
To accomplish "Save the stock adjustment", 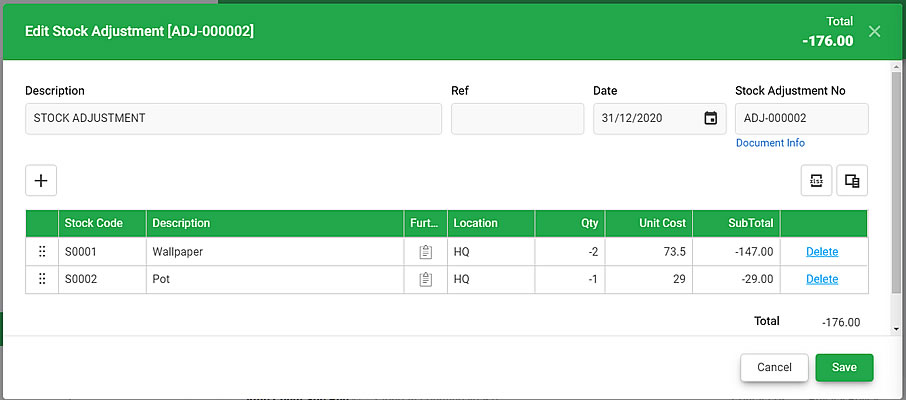I will (x=844, y=368).
